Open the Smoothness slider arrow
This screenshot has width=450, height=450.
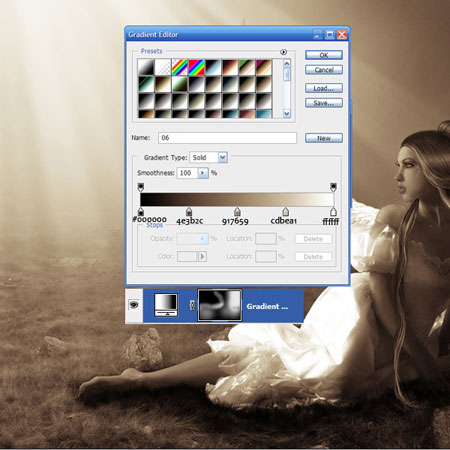[203, 173]
